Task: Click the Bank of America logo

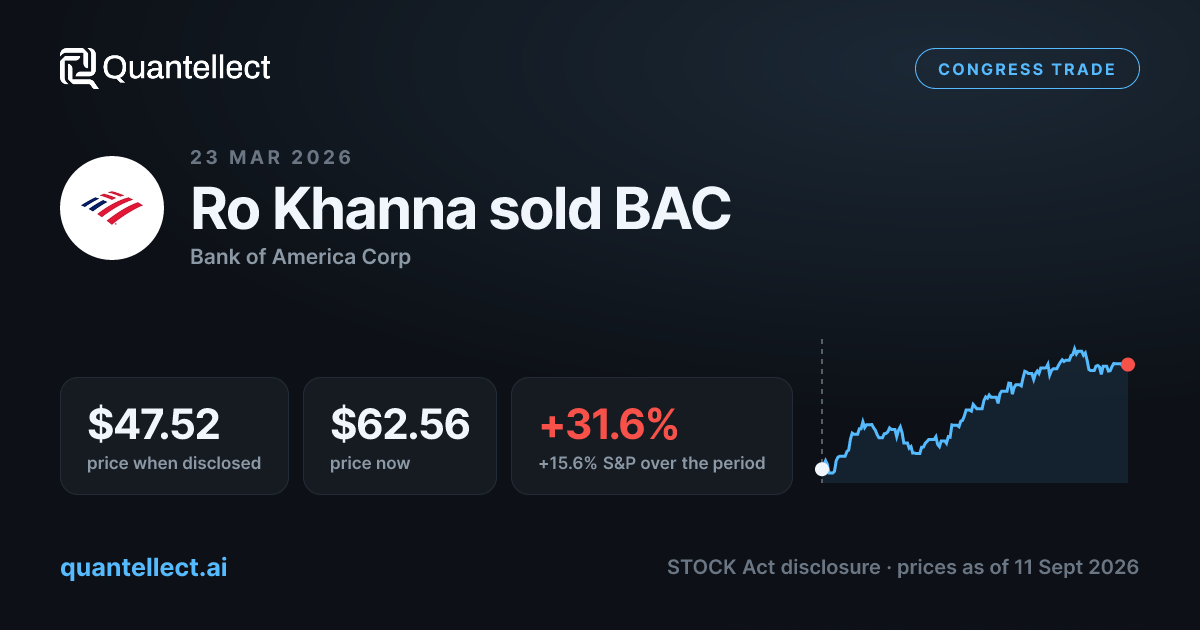Action: pyautogui.click(x=112, y=208)
